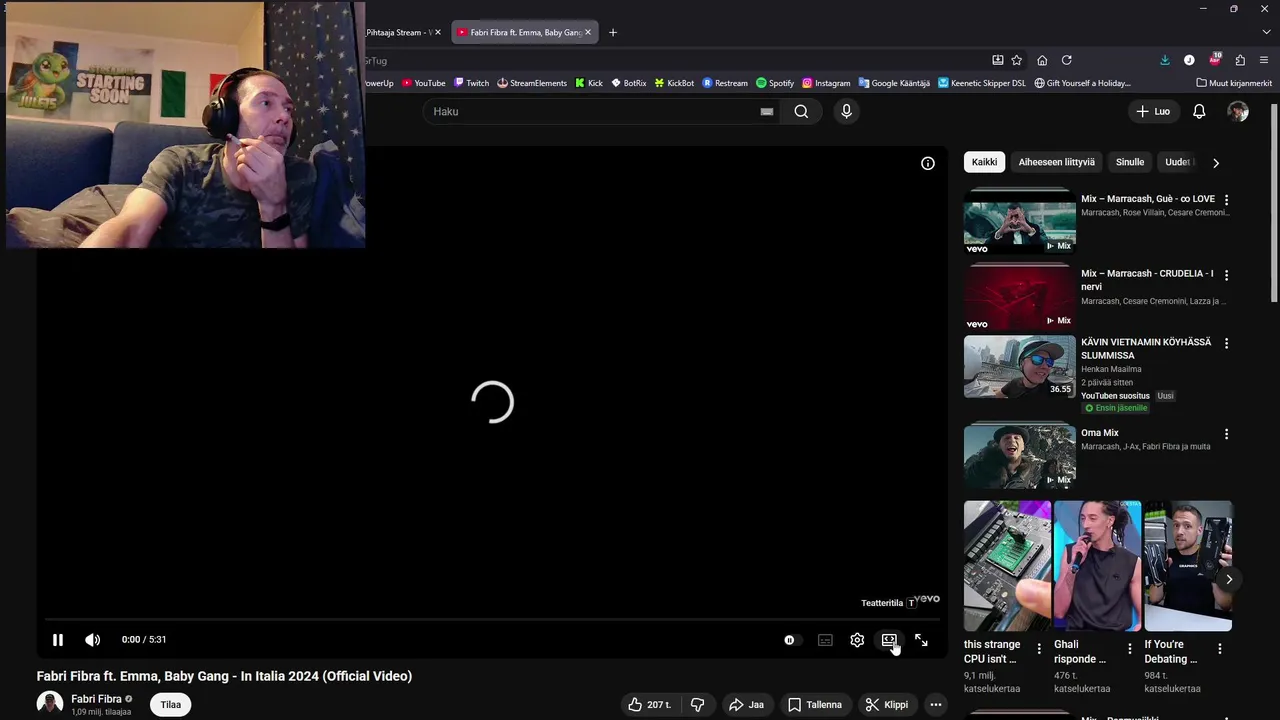Viewport: 1280px width, 720px height.
Task: Open options for 'this strange CPU' short
Action: coord(1039,649)
